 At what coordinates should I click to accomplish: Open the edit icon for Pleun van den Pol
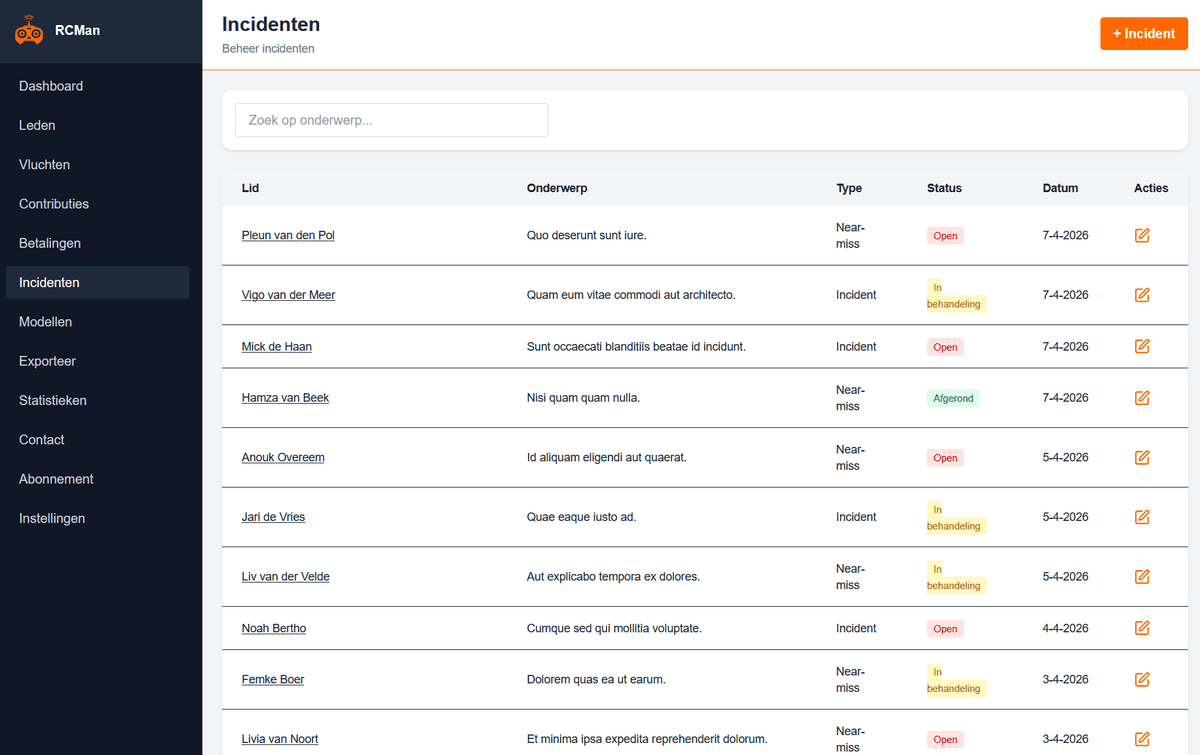point(1141,235)
